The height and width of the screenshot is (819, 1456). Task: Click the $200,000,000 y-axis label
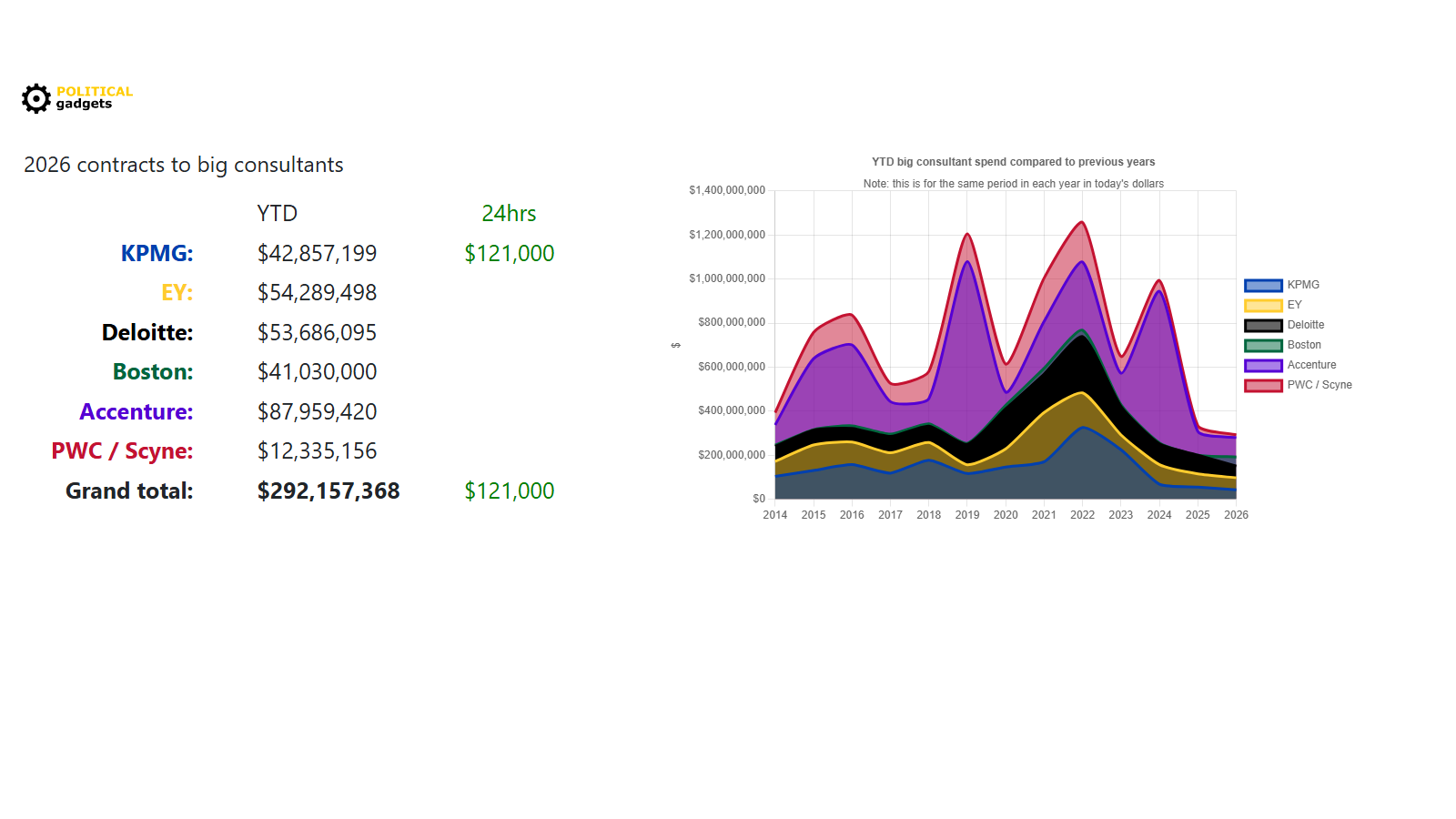click(732, 455)
